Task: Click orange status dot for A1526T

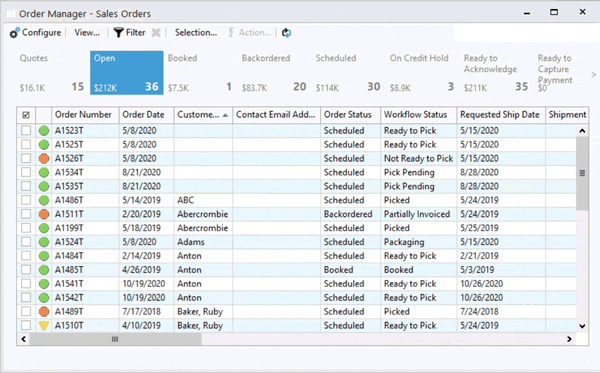Action: [x=44, y=158]
